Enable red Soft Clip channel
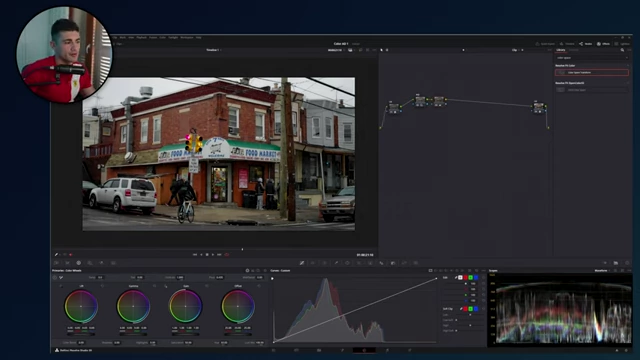Screen dimensions: 640x360 pyautogui.click(x=465, y=309)
